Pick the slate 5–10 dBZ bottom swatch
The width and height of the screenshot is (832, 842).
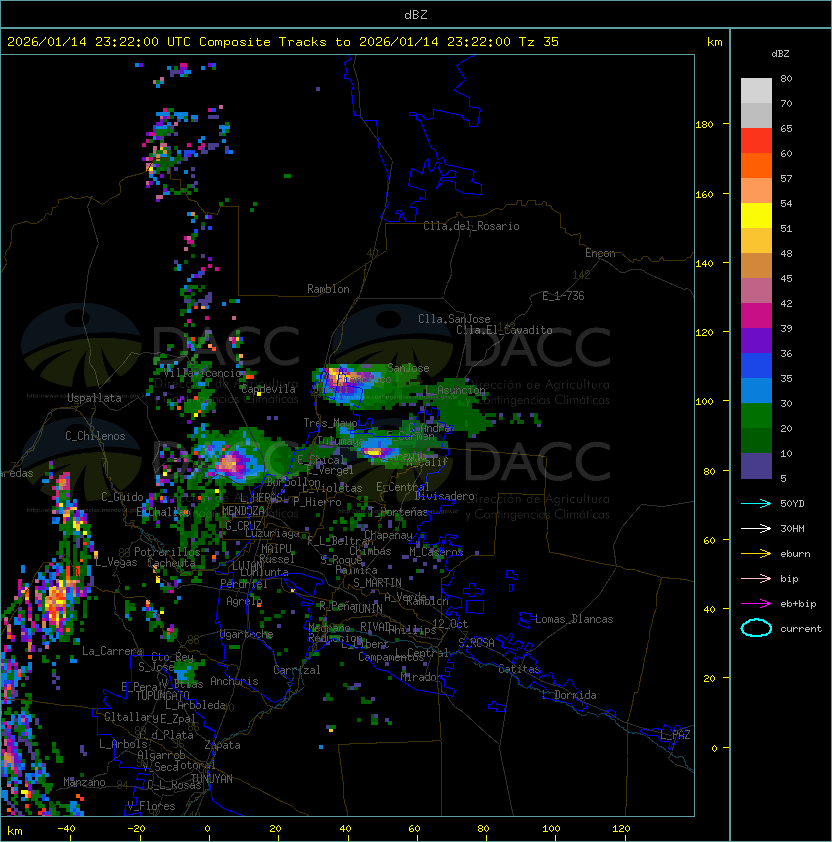(x=756, y=466)
